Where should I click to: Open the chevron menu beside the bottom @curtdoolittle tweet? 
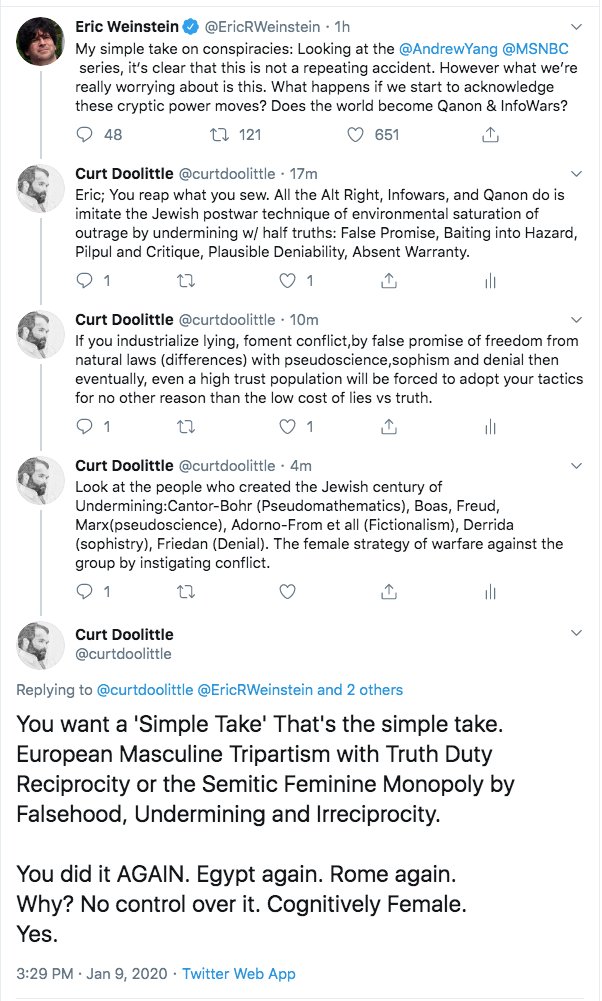[x=575, y=634]
